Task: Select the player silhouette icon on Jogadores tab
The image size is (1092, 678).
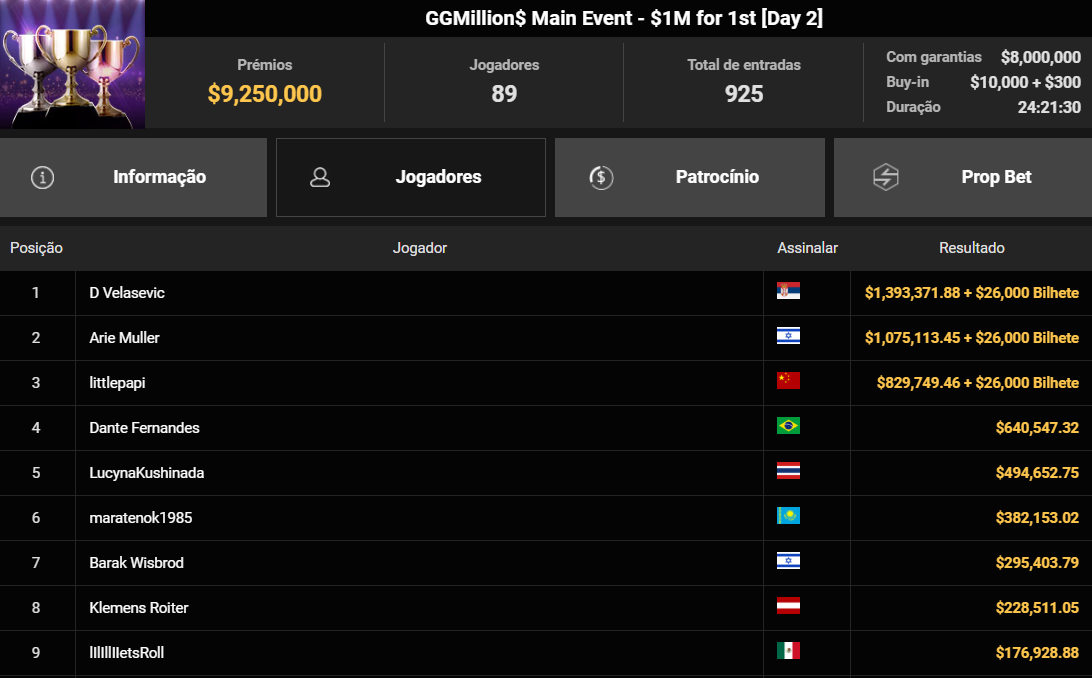Action: (x=320, y=176)
